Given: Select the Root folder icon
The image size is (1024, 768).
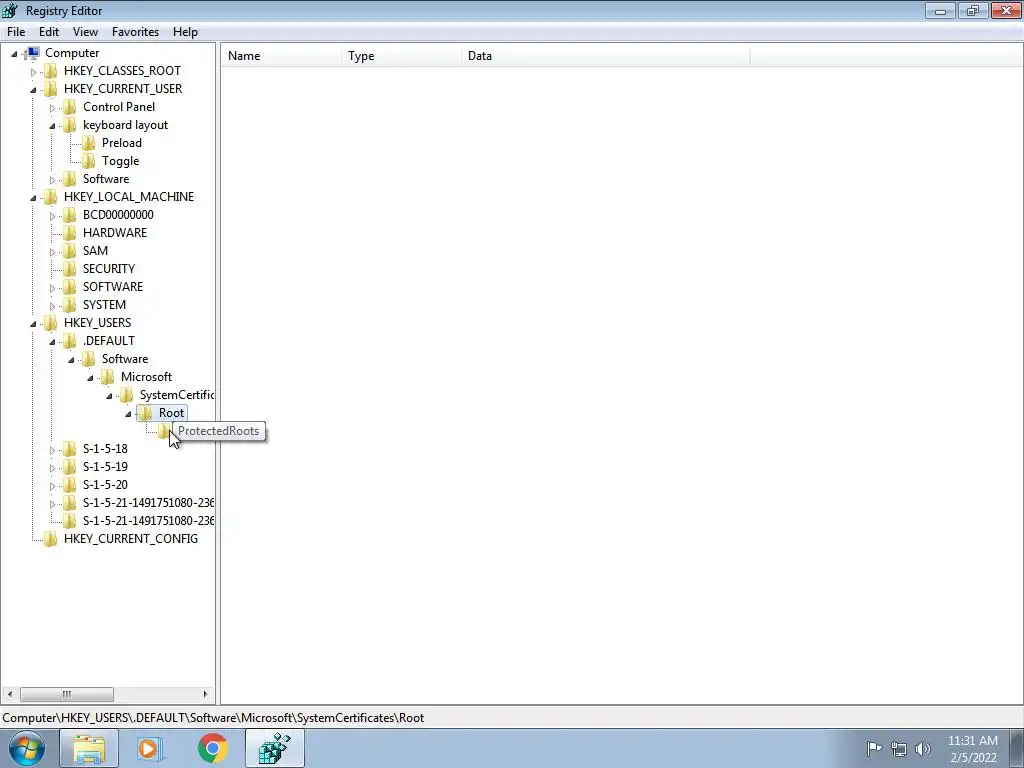Looking at the screenshot, I should click(145, 413).
